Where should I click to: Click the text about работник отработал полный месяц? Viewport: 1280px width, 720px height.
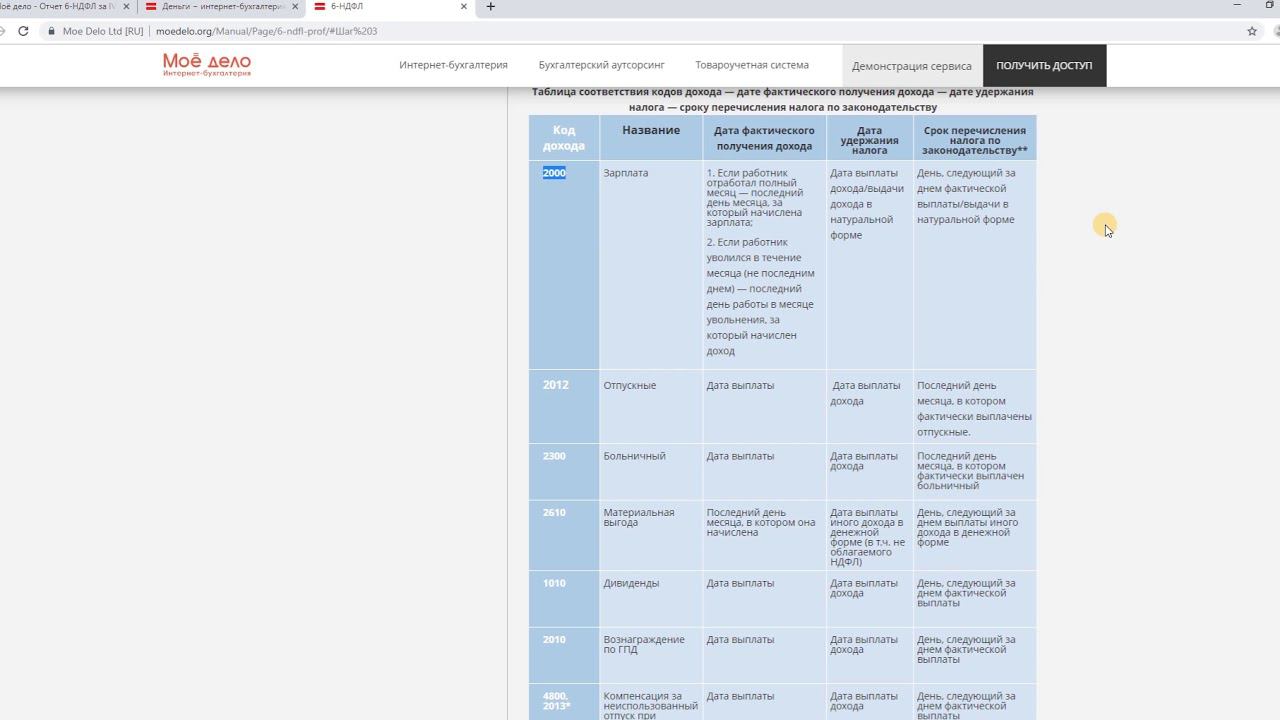click(755, 198)
